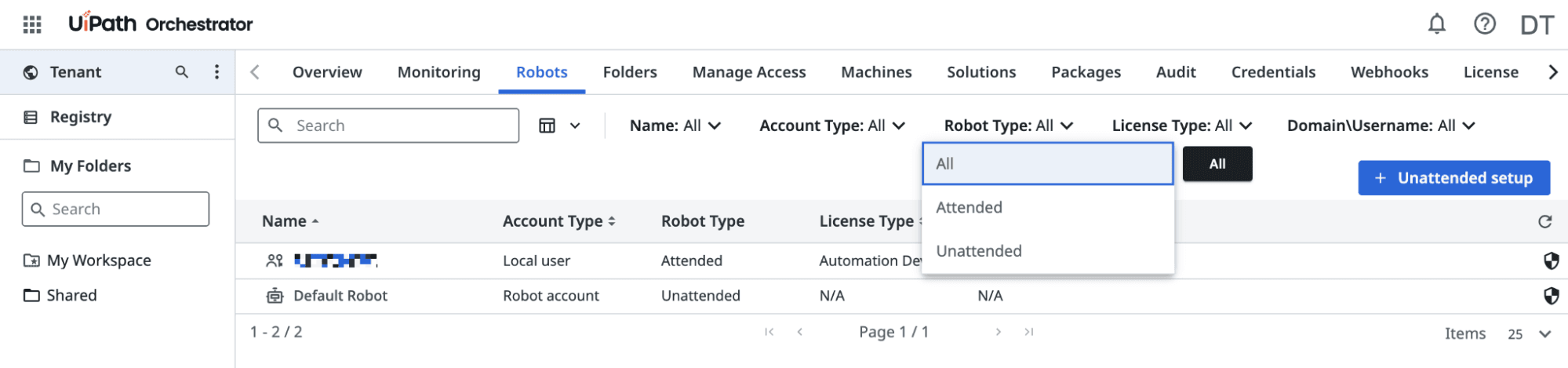Screen dimensions: 1568x368
Task: Go to the previous page
Action: click(799, 332)
